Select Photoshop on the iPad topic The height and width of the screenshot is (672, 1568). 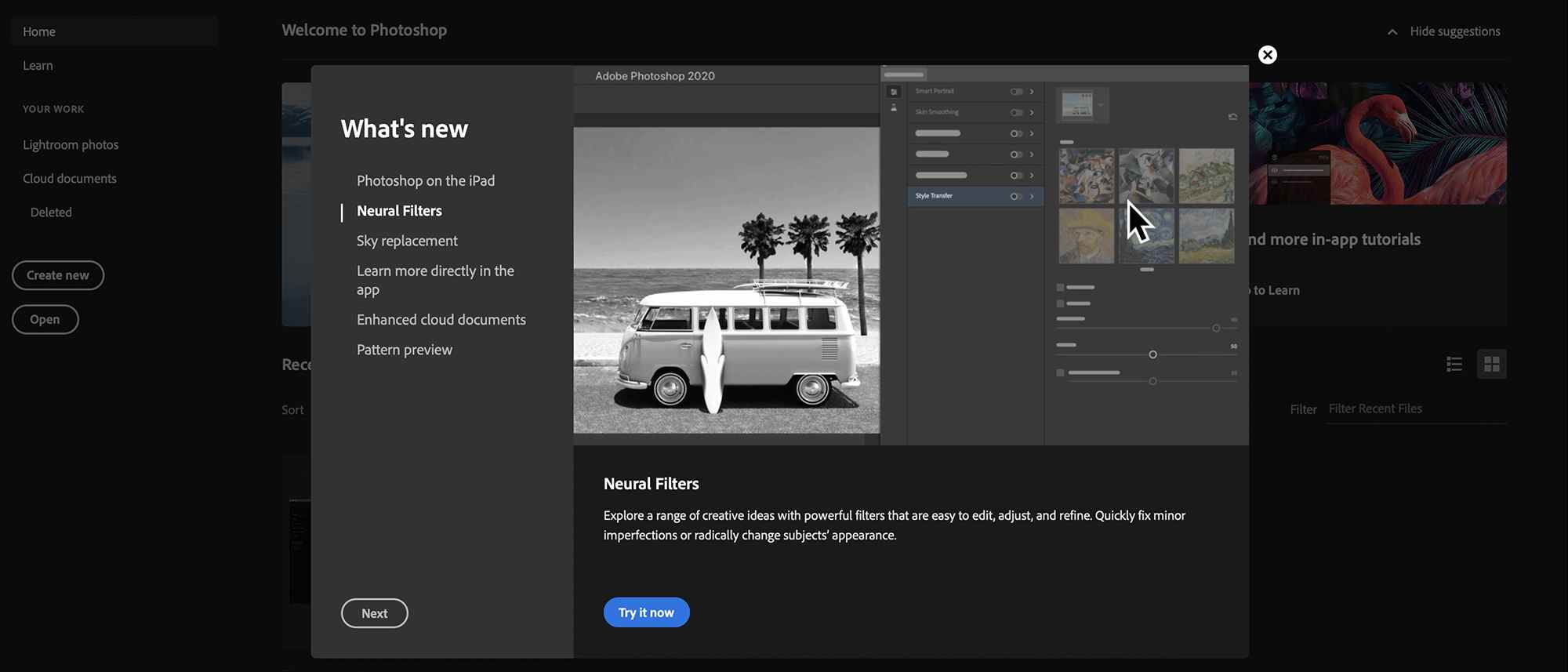click(x=426, y=181)
